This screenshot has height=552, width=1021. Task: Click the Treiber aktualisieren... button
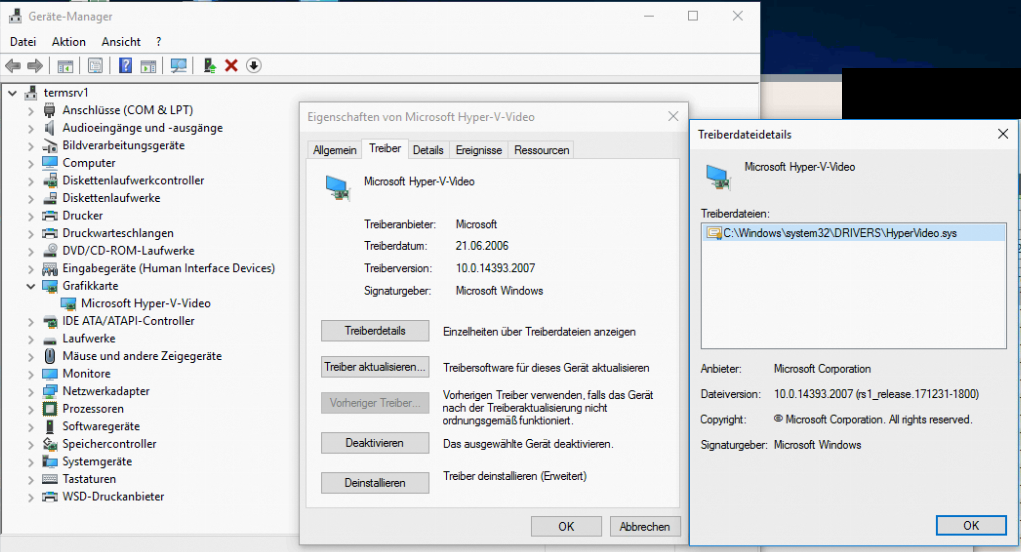[x=375, y=367]
